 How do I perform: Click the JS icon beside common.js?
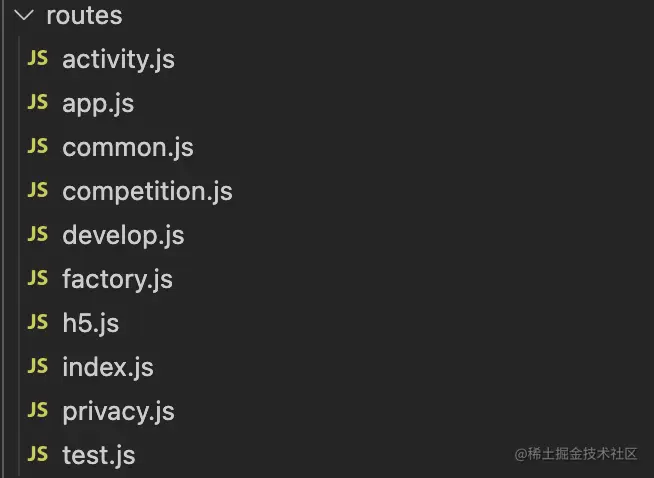tap(38, 146)
